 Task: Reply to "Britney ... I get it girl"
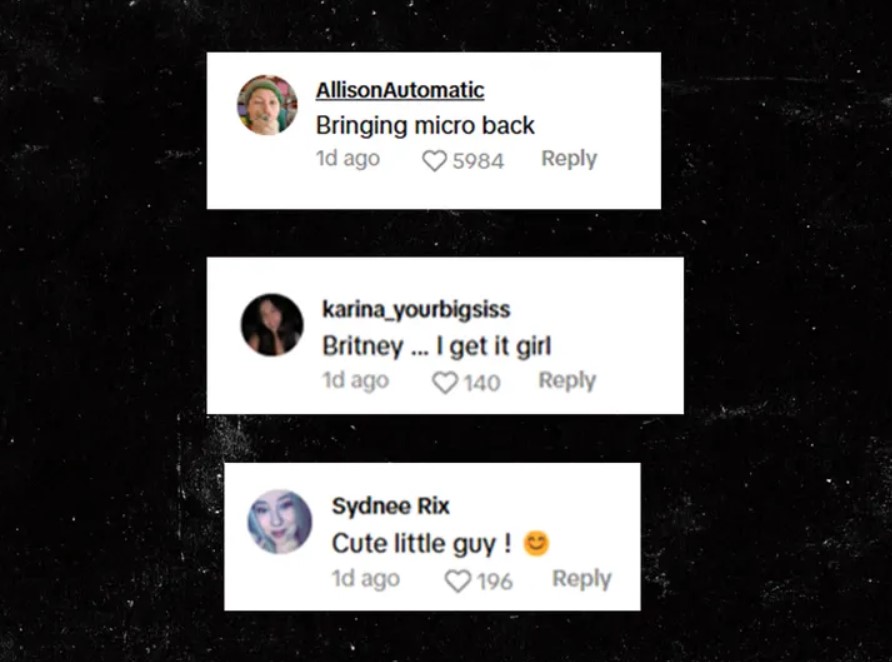coord(567,380)
